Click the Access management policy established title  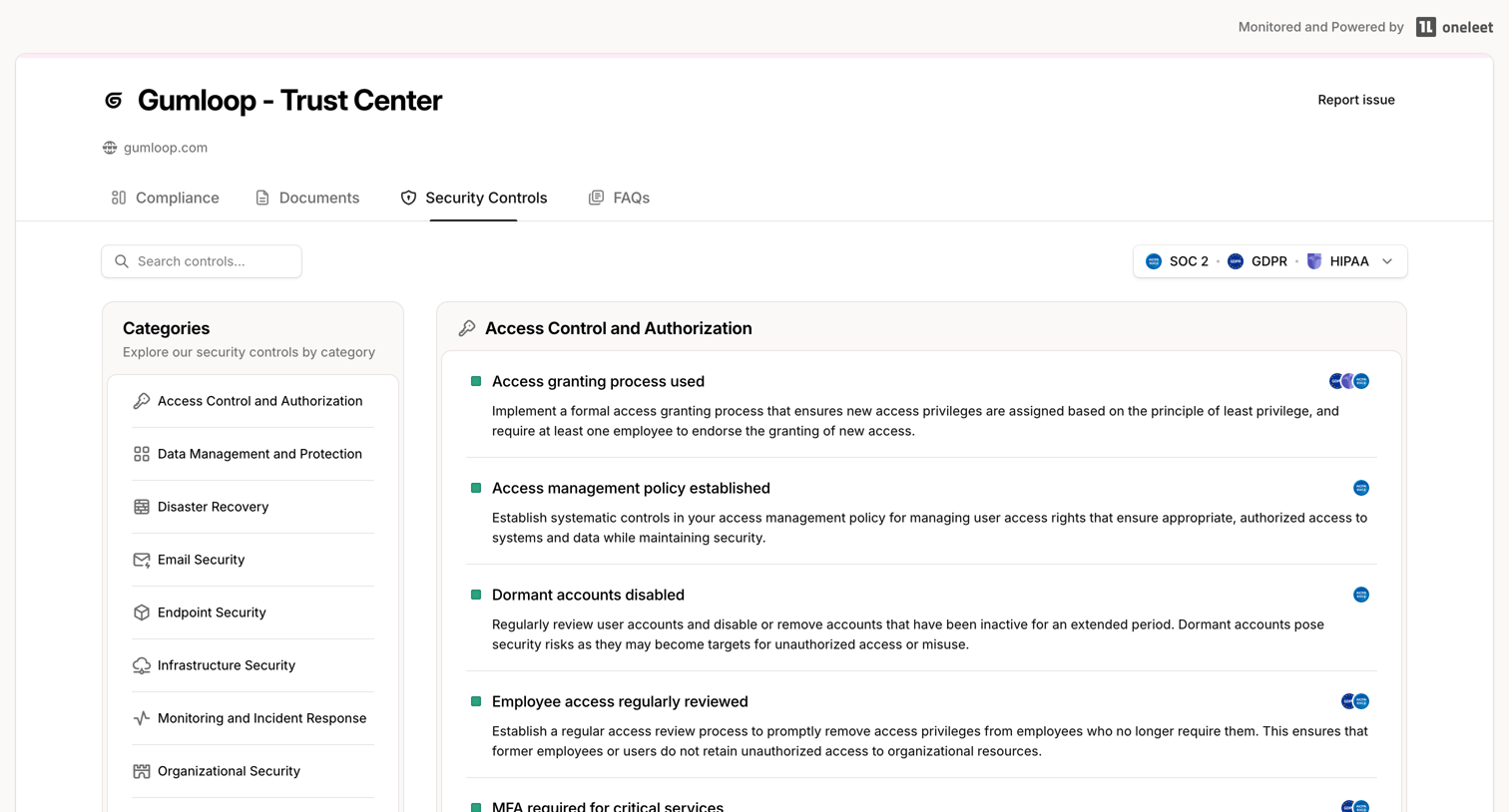tap(631, 488)
